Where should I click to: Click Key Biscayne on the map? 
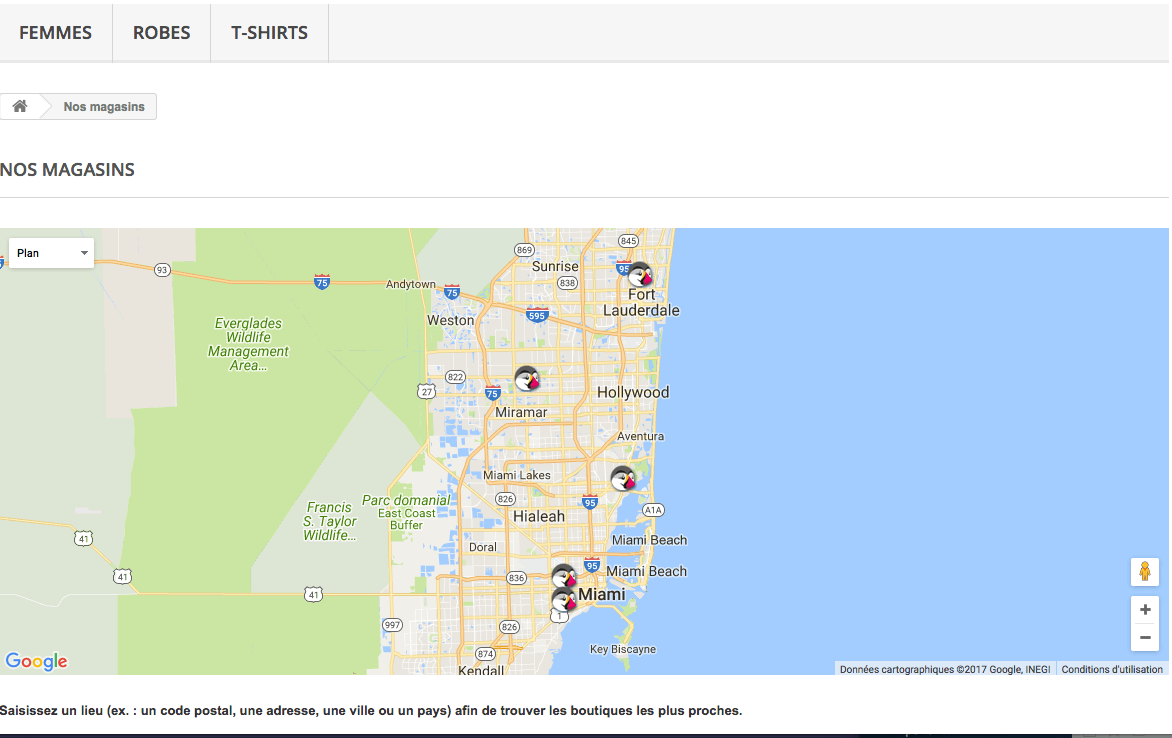click(x=623, y=649)
